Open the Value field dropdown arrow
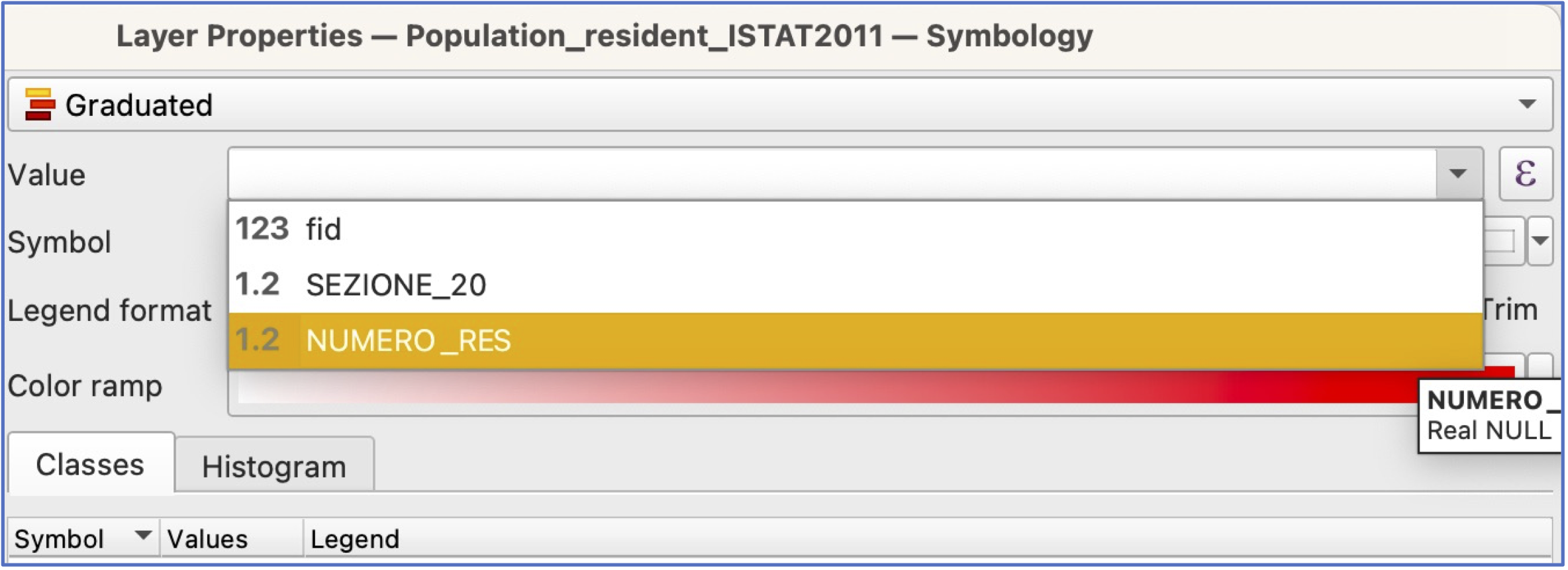Screen dimensions: 1568x570 pyautogui.click(x=1458, y=173)
